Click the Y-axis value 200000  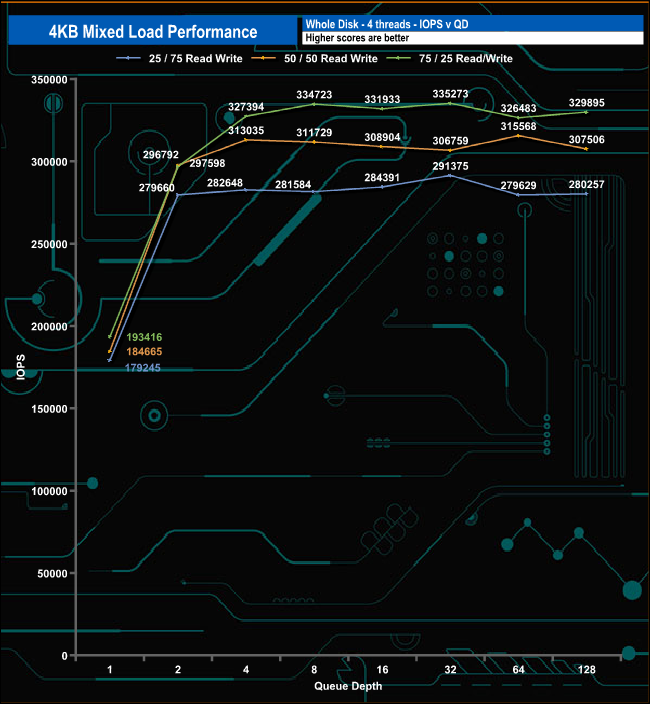(49, 326)
